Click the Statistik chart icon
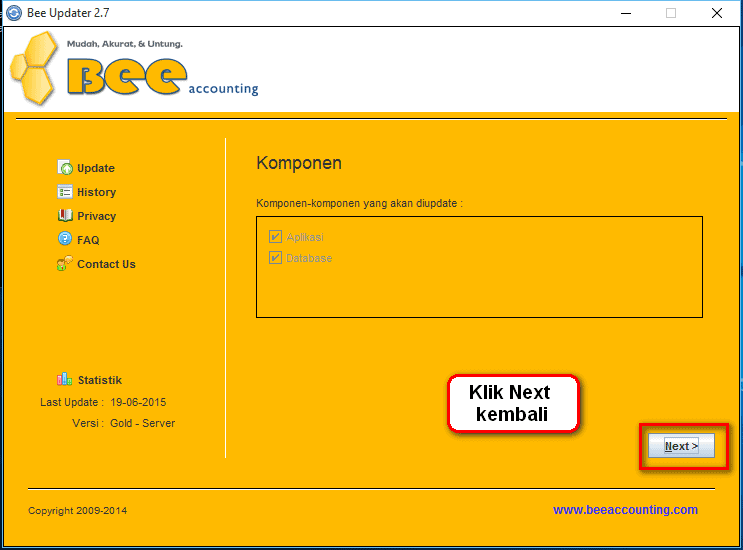 click(64, 379)
